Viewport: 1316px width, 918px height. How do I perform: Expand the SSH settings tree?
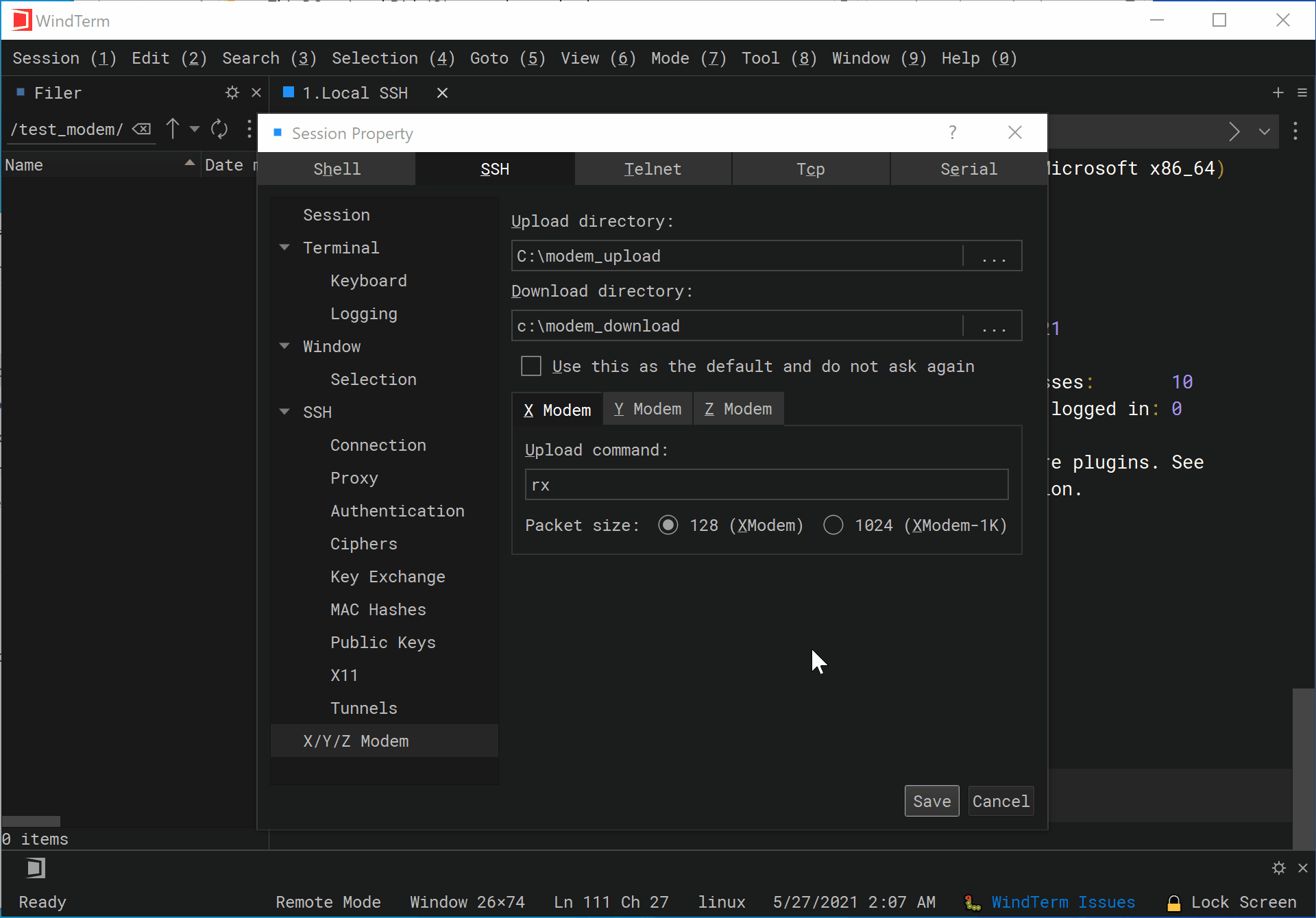point(284,411)
